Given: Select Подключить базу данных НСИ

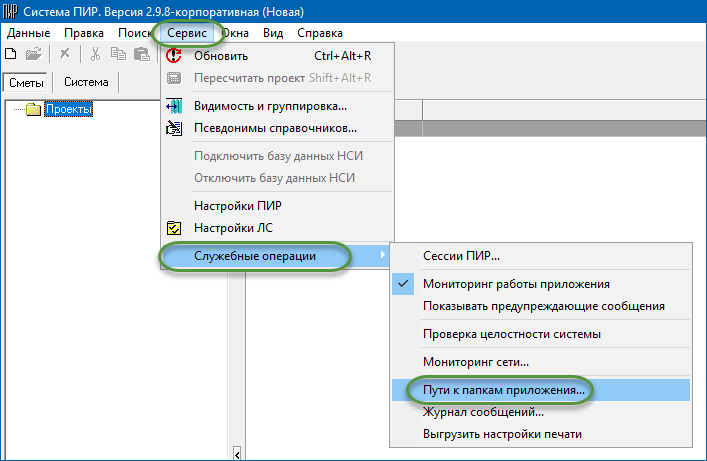Looking at the screenshot, I should (277, 156).
